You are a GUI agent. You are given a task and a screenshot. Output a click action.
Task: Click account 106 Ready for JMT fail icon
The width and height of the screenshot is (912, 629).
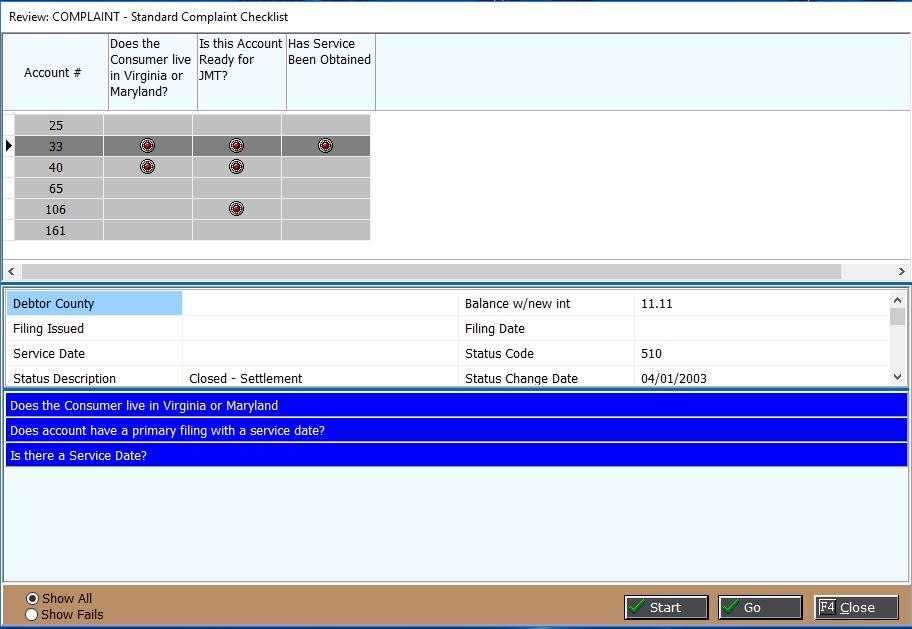click(x=236, y=209)
